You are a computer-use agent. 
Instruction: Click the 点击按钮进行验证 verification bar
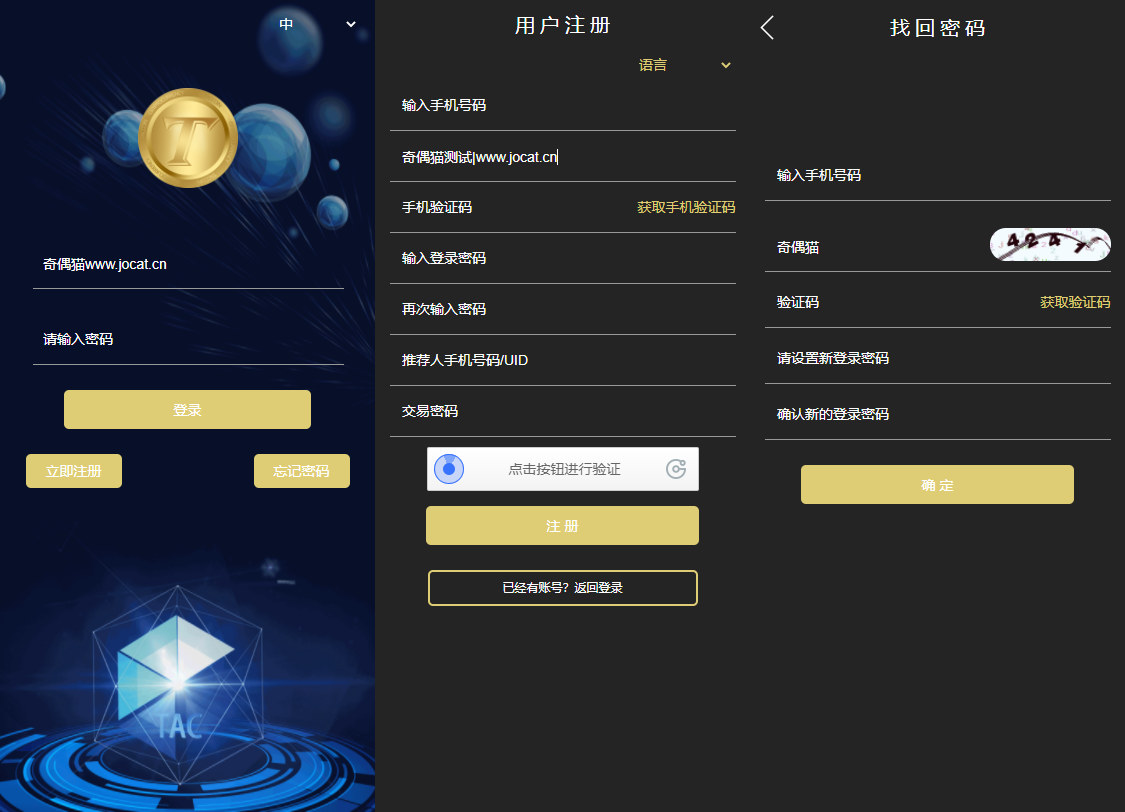pos(562,469)
